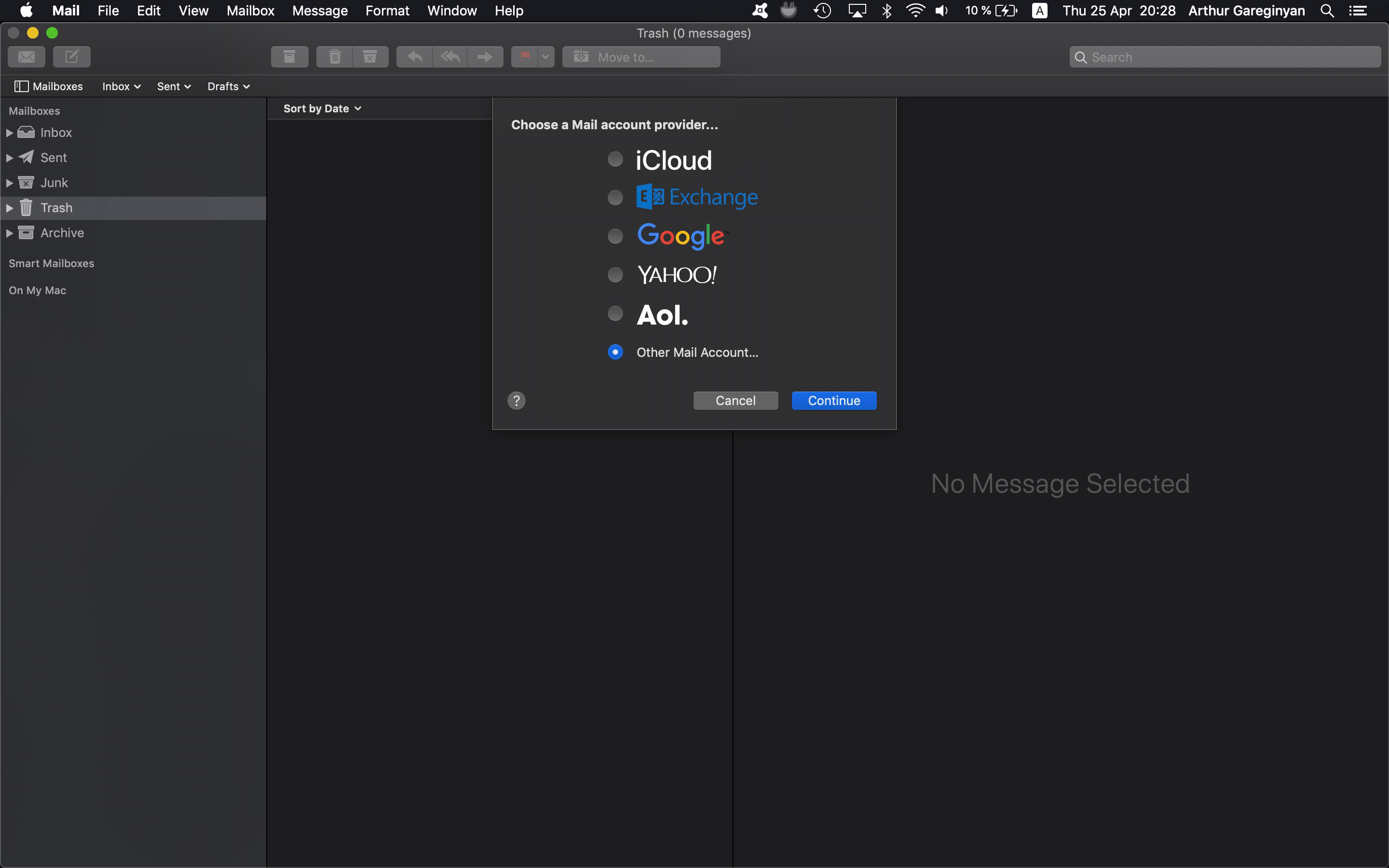This screenshot has height=868, width=1389.
Task: Open the Mailbox menu bar item
Action: click(250, 11)
